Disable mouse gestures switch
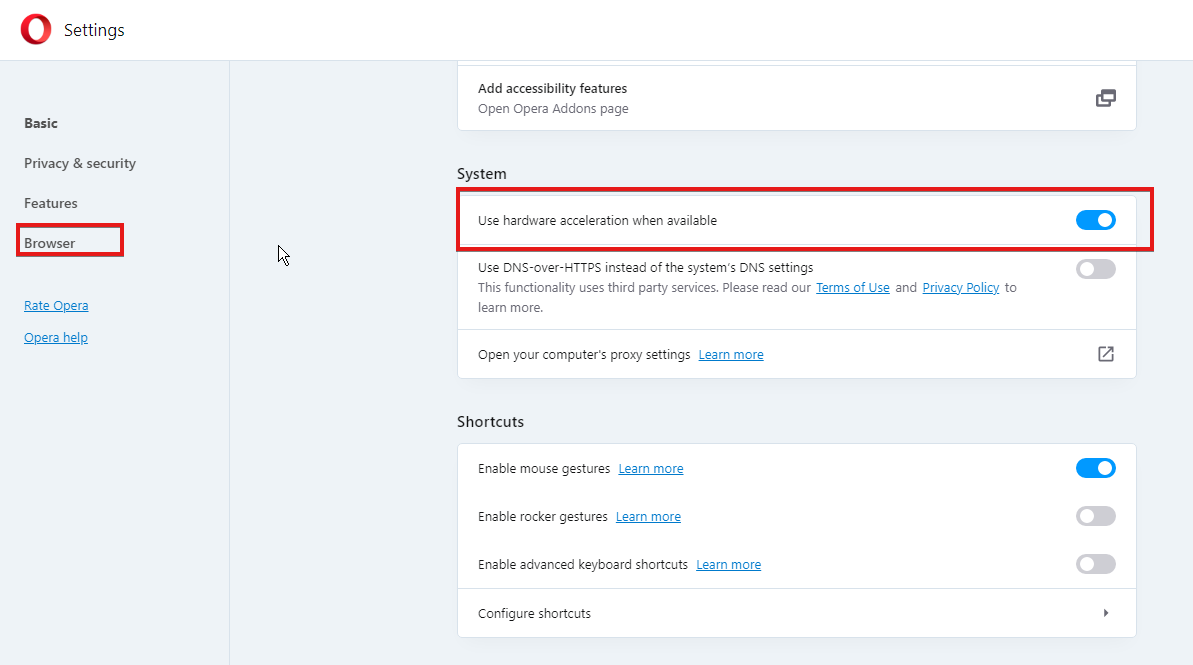Viewport: 1193px width, 665px height. (x=1096, y=468)
